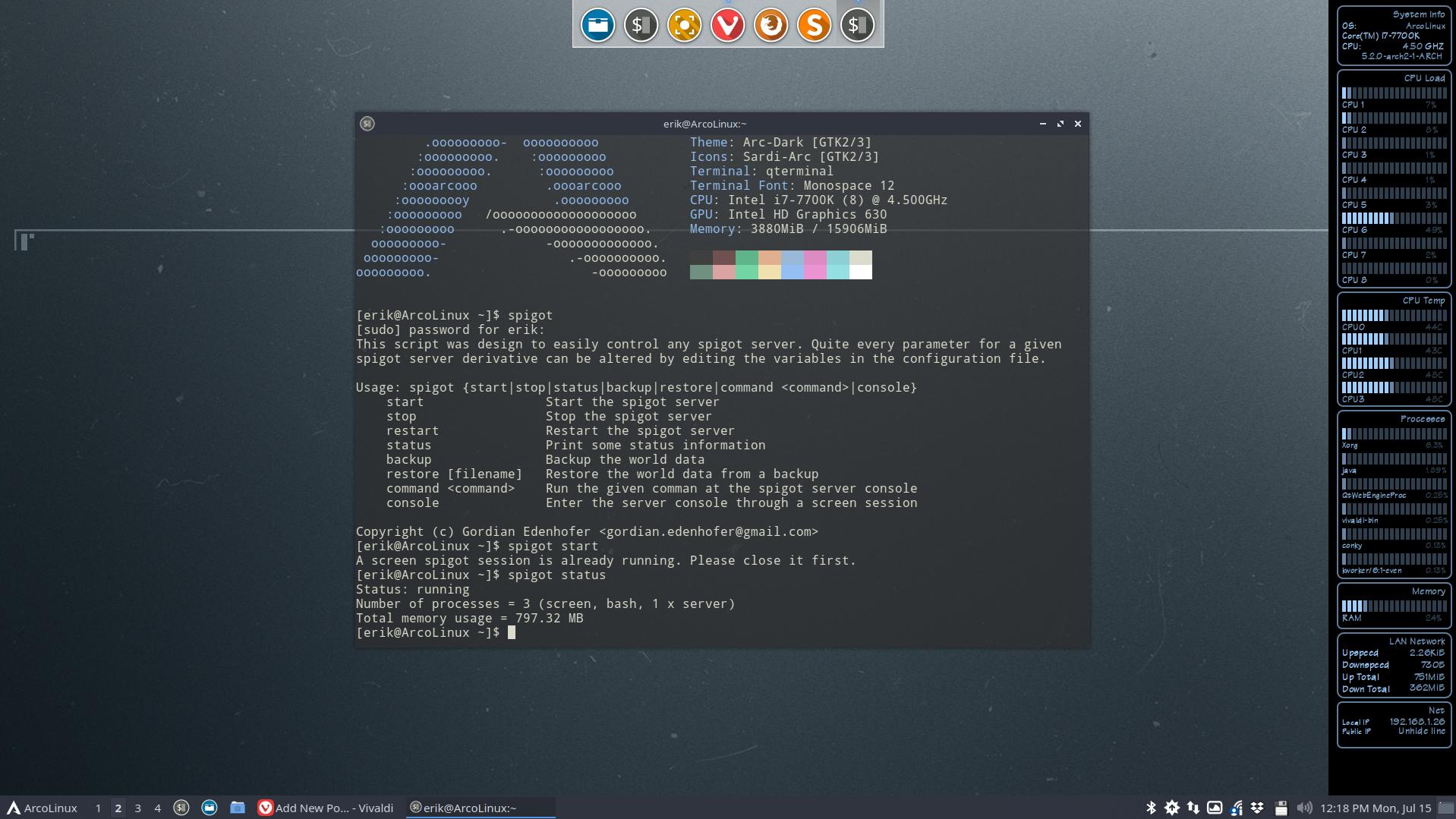Click the Xorg process entry in conky

(1394, 446)
